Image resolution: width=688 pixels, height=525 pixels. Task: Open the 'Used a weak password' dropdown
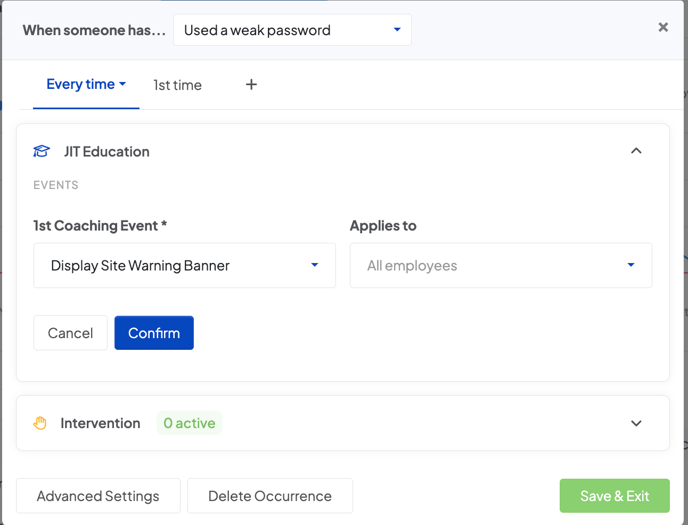tap(292, 30)
